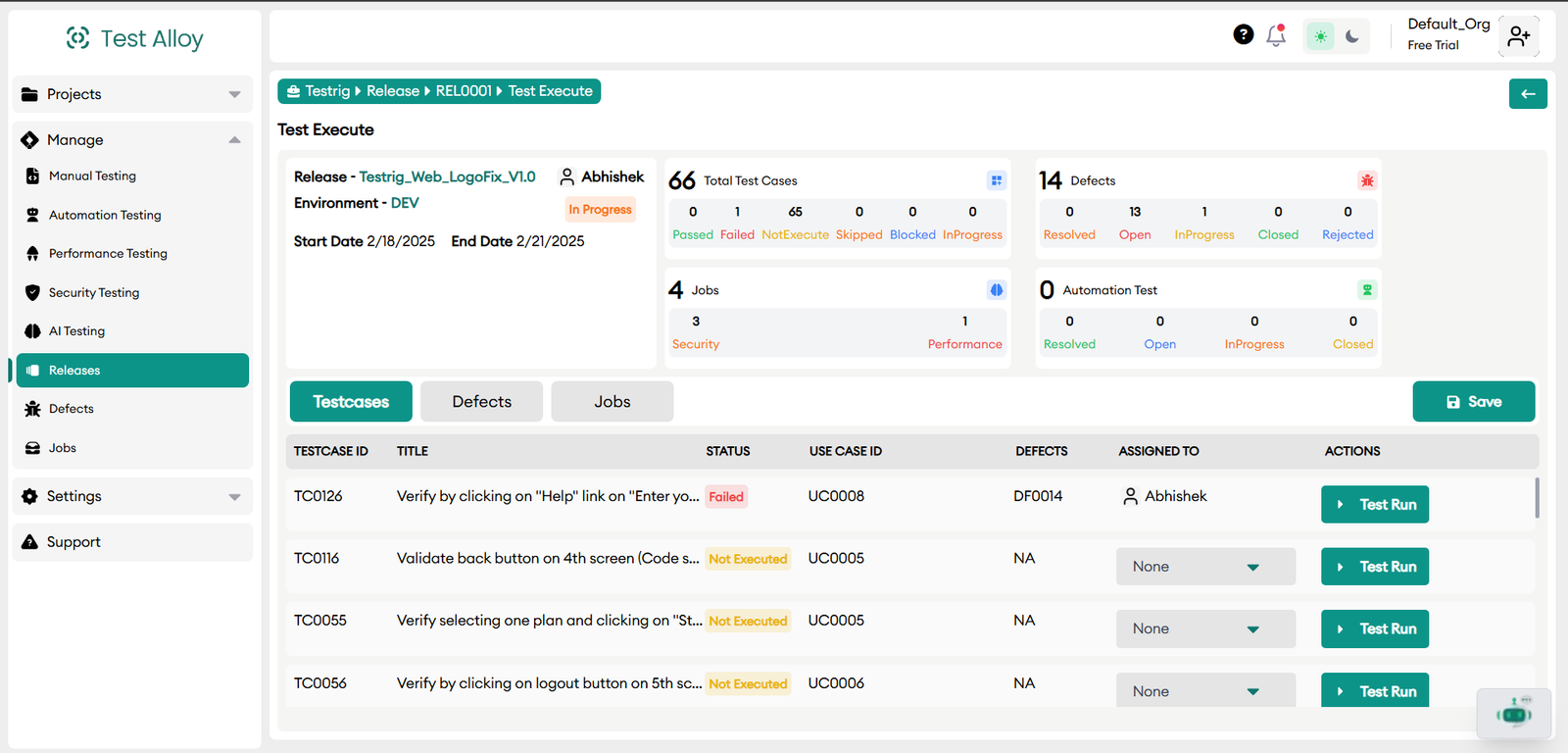Click the Security Testing shield icon
1568x753 pixels.
[32, 292]
